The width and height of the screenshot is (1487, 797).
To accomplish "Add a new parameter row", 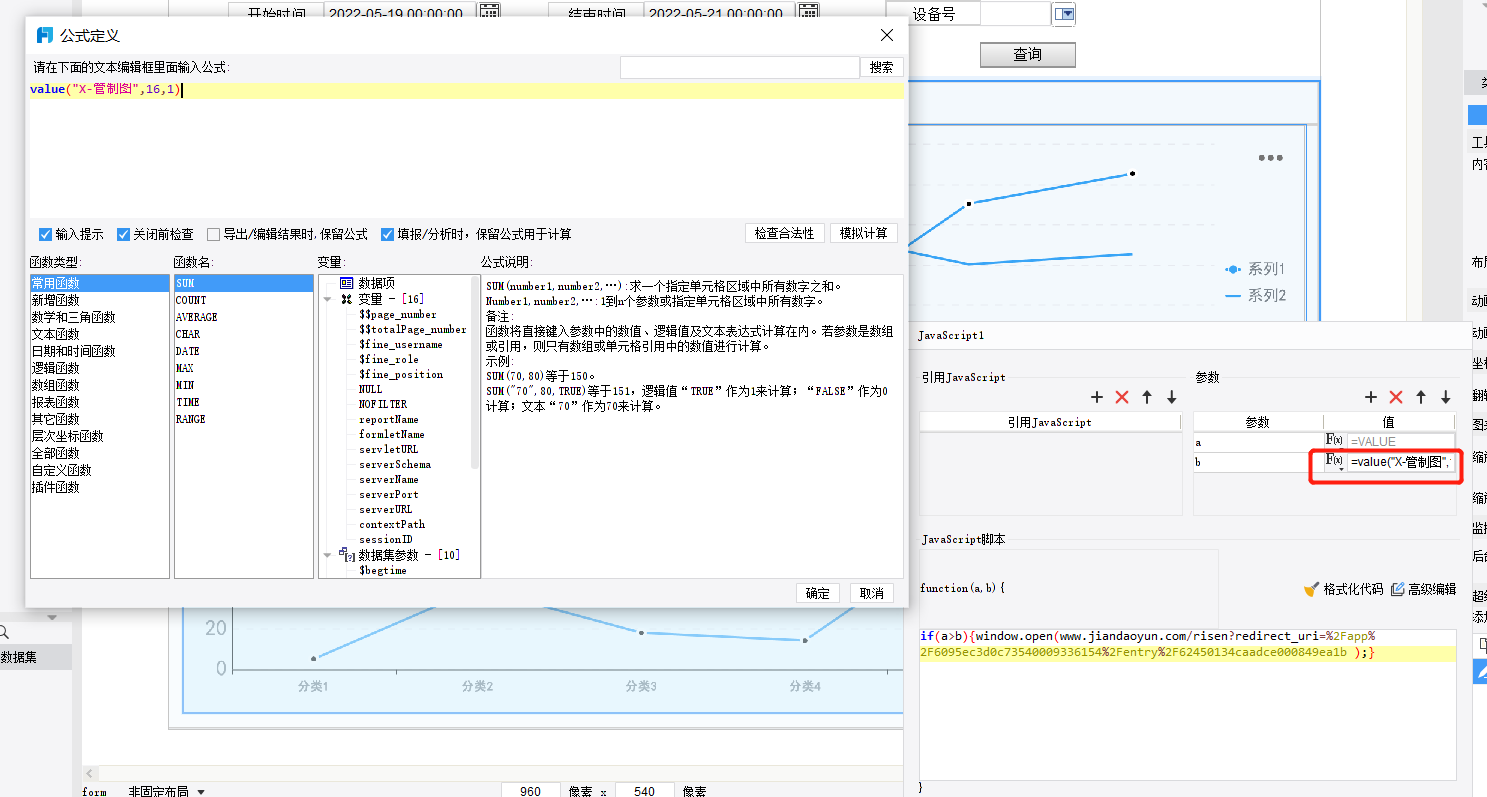I will (x=1371, y=397).
